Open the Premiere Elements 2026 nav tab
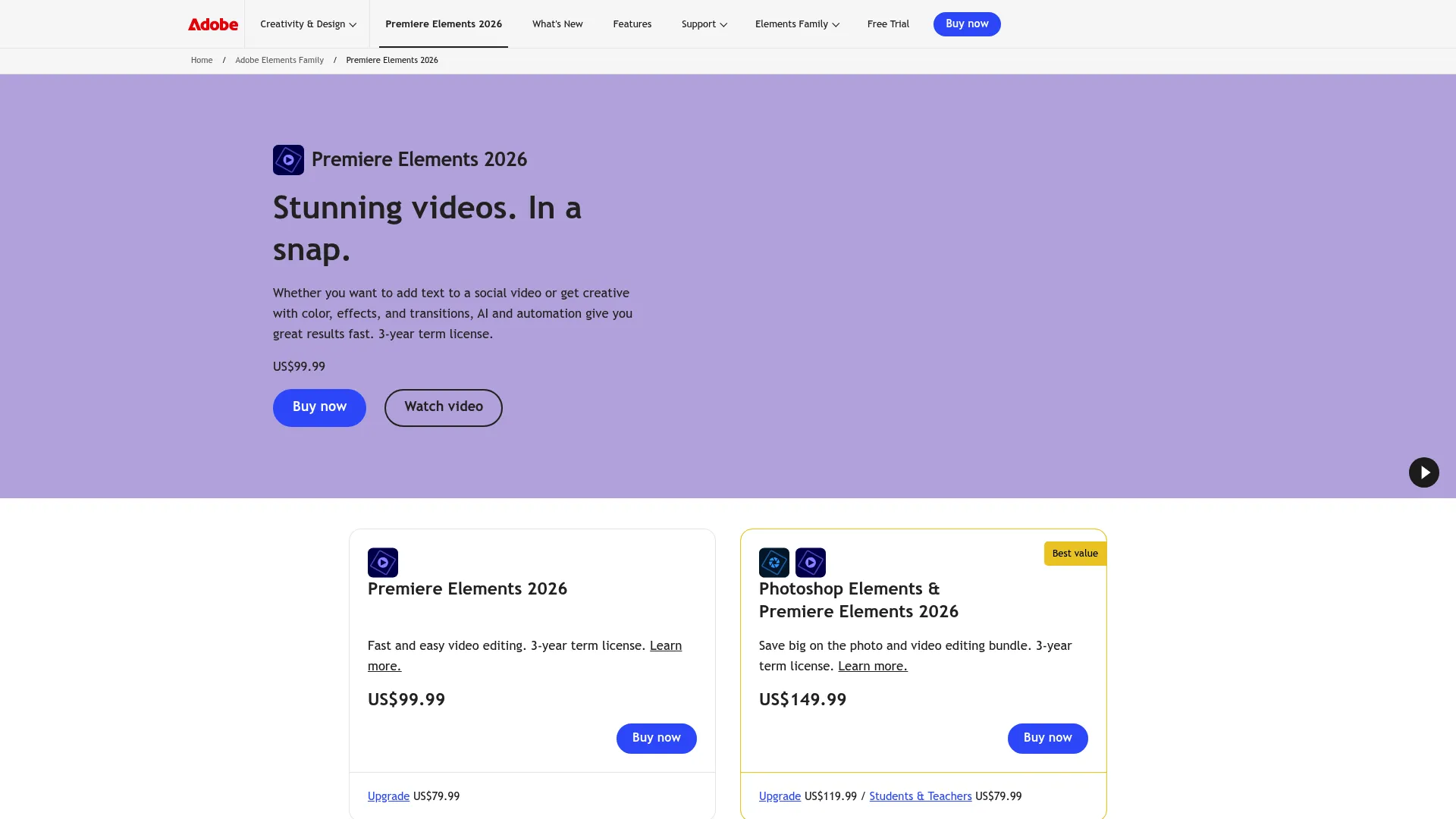Viewport: 1456px width, 819px height. click(x=444, y=24)
